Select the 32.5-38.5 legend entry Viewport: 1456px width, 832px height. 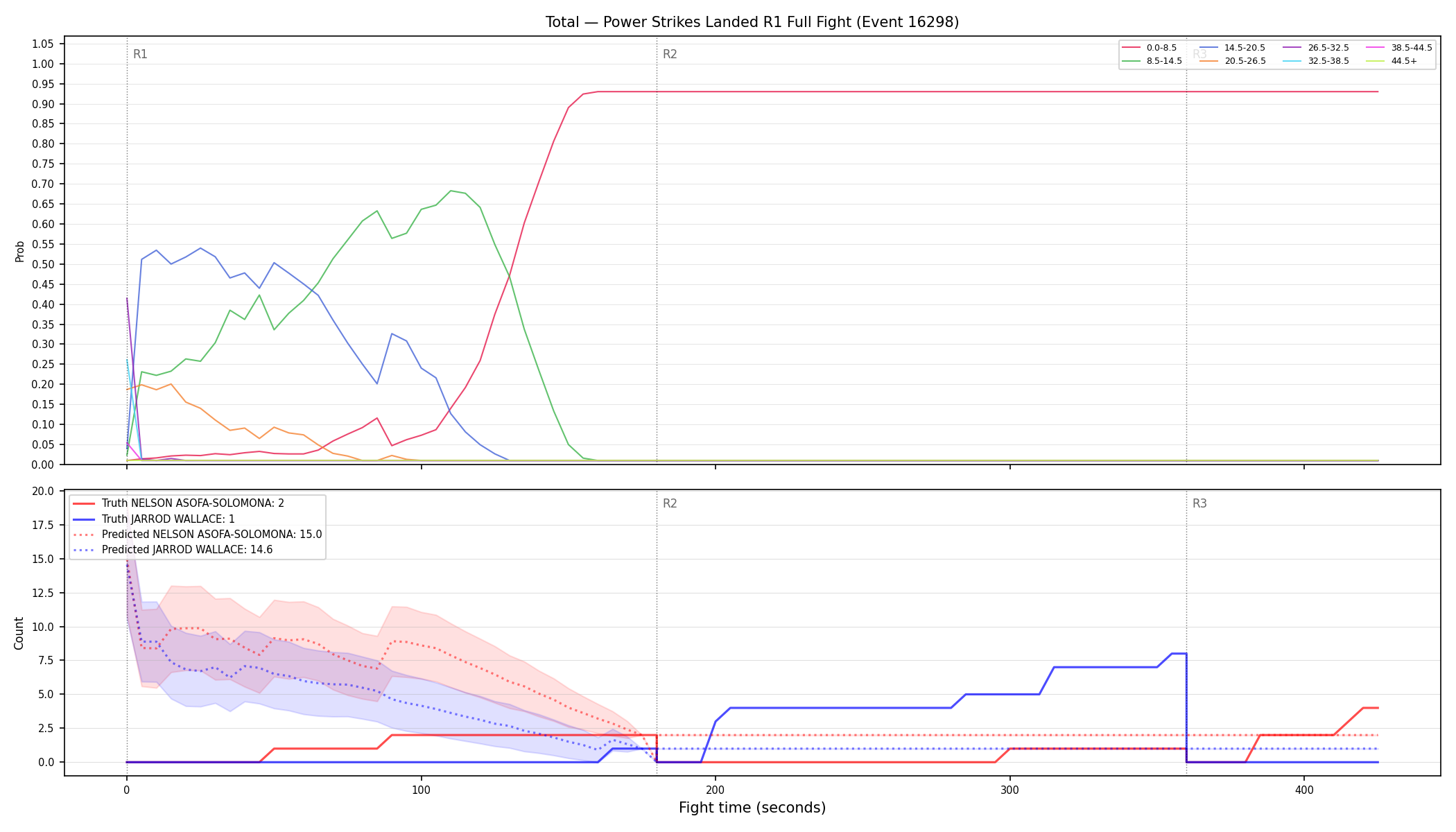[1317, 61]
